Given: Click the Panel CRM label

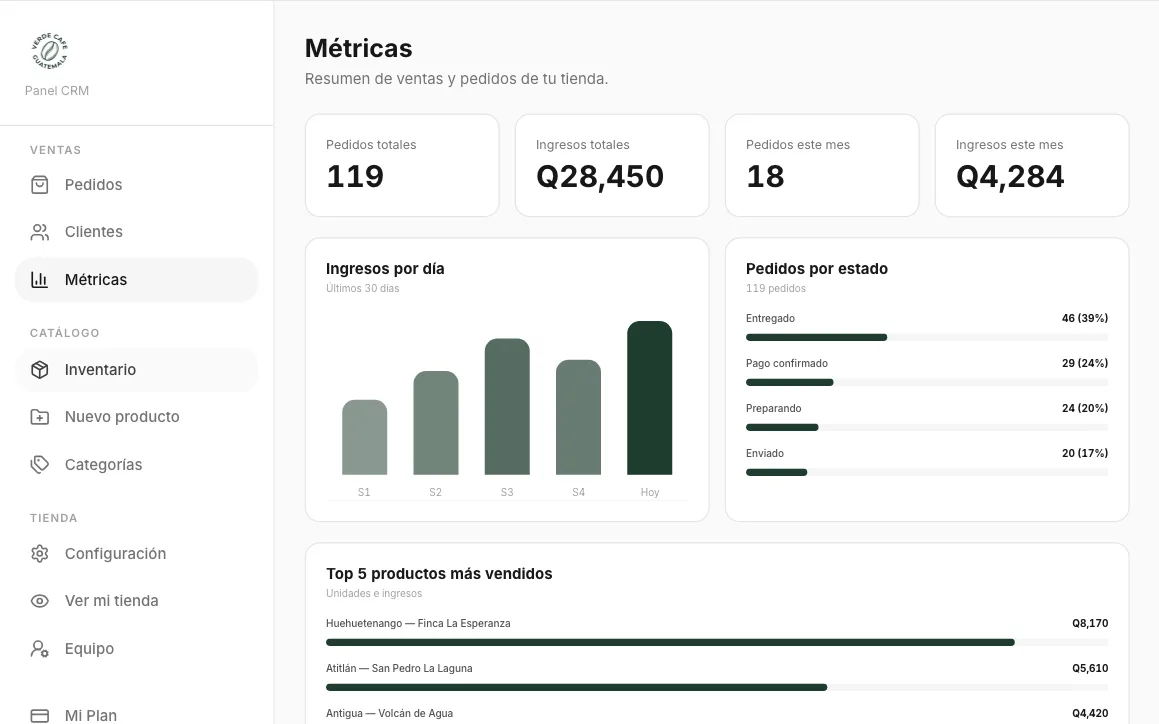Looking at the screenshot, I should click(57, 90).
